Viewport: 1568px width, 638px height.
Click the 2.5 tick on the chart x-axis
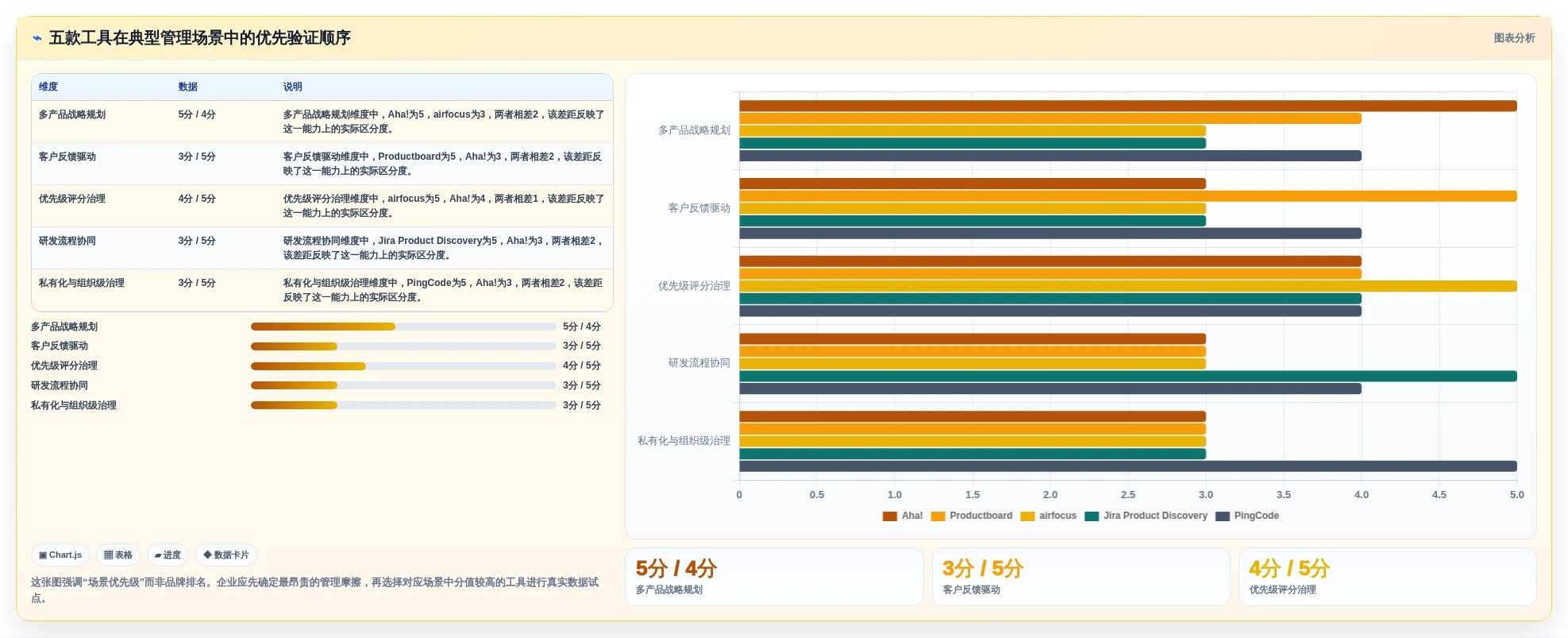click(1128, 494)
